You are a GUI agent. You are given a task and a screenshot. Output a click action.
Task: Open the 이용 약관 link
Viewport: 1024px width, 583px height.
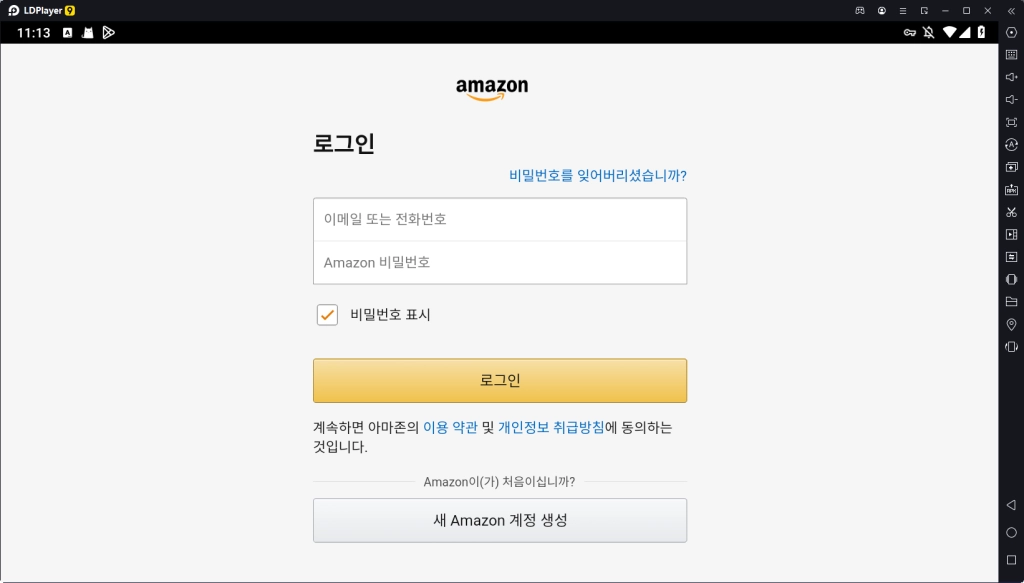(x=450, y=428)
